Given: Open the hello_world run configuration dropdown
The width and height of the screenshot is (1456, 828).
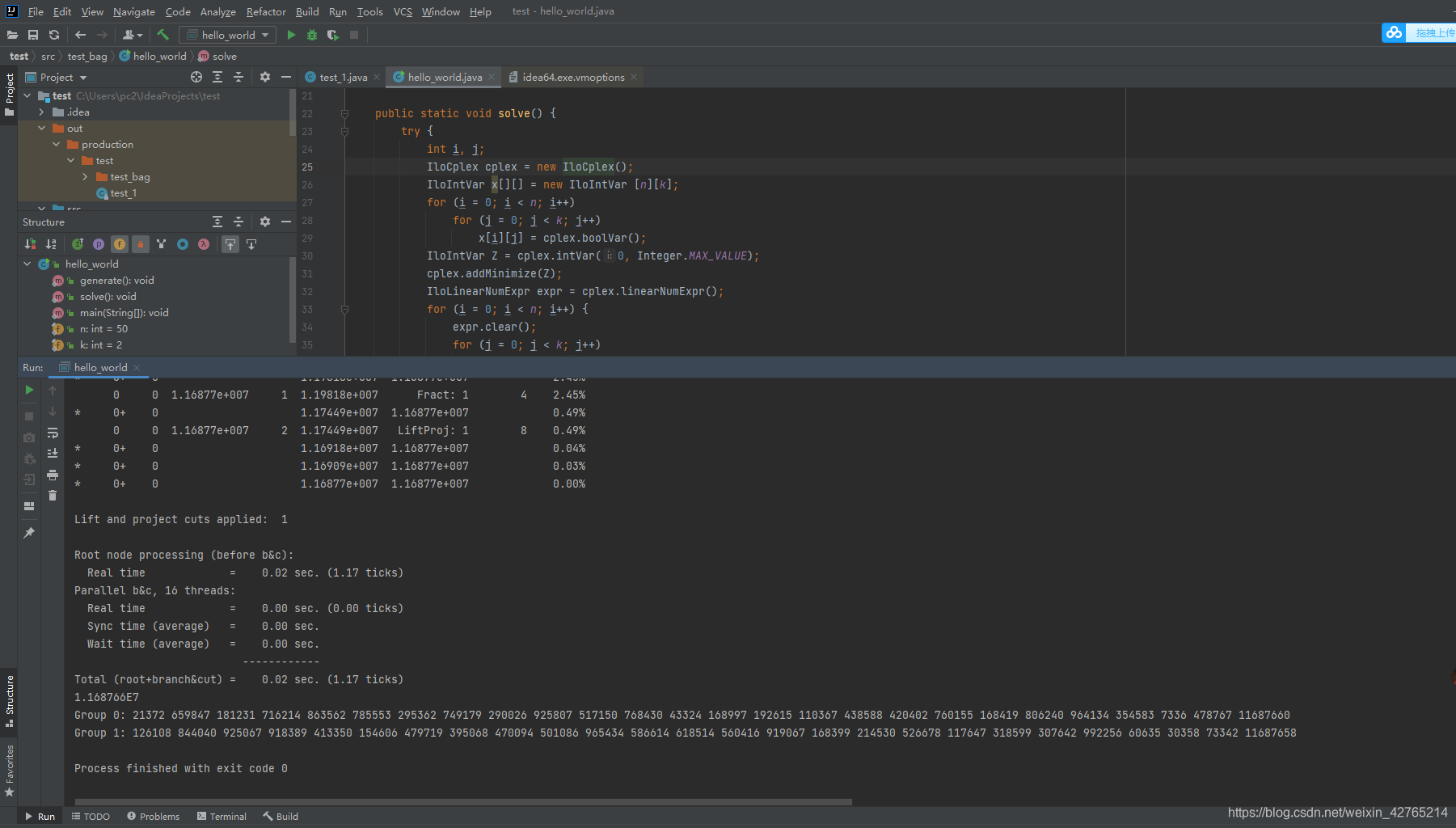Looking at the screenshot, I should pyautogui.click(x=227, y=35).
